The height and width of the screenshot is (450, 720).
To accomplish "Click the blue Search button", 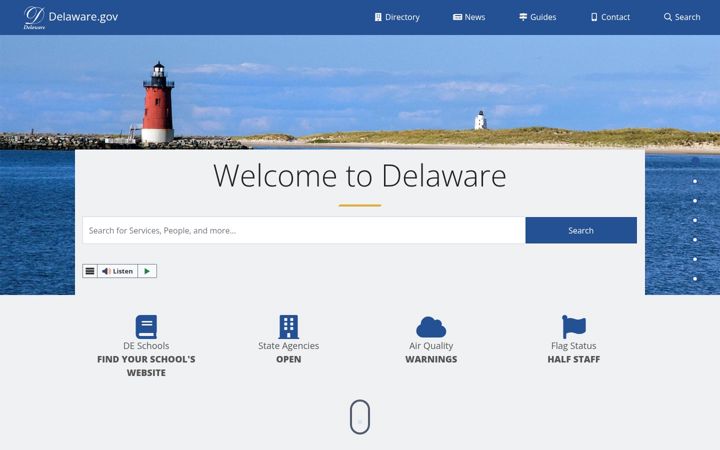I will tap(581, 230).
